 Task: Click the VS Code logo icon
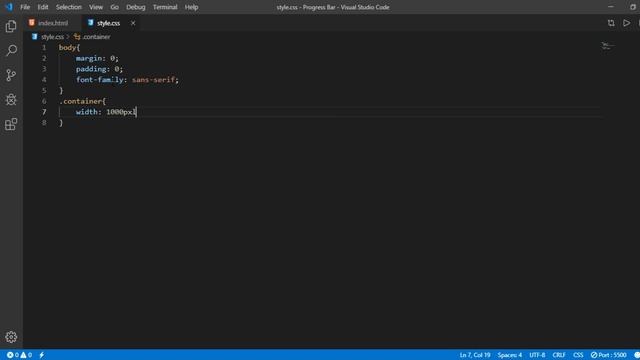(9, 7)
